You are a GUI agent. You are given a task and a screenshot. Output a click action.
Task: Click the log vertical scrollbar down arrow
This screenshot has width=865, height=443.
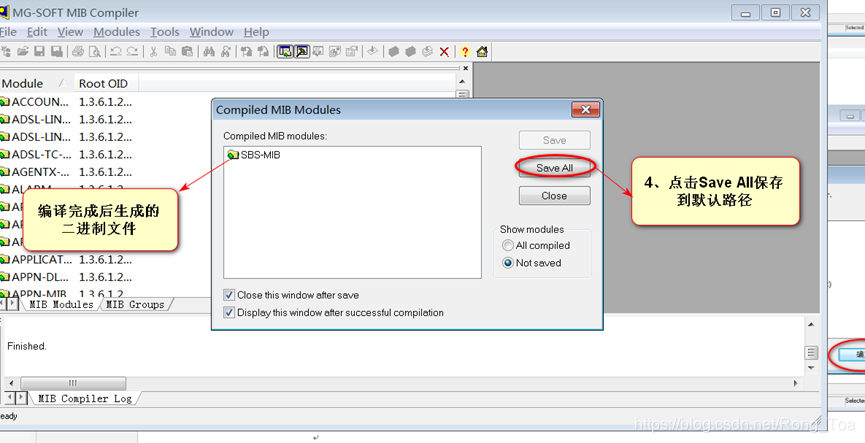pyautogui.click(x=811, y=368)
